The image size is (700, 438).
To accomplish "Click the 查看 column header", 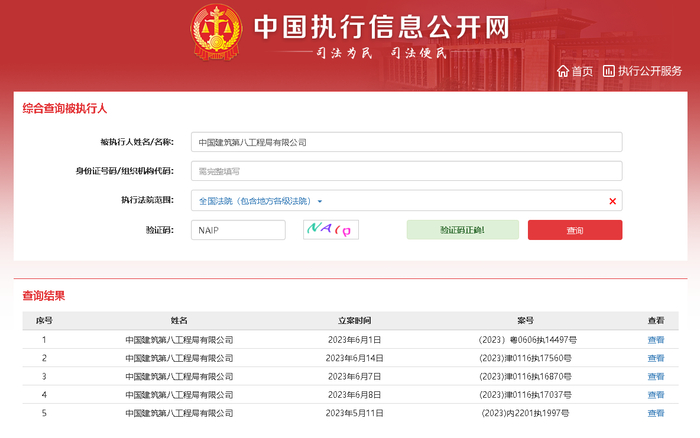I will point(656,321).
